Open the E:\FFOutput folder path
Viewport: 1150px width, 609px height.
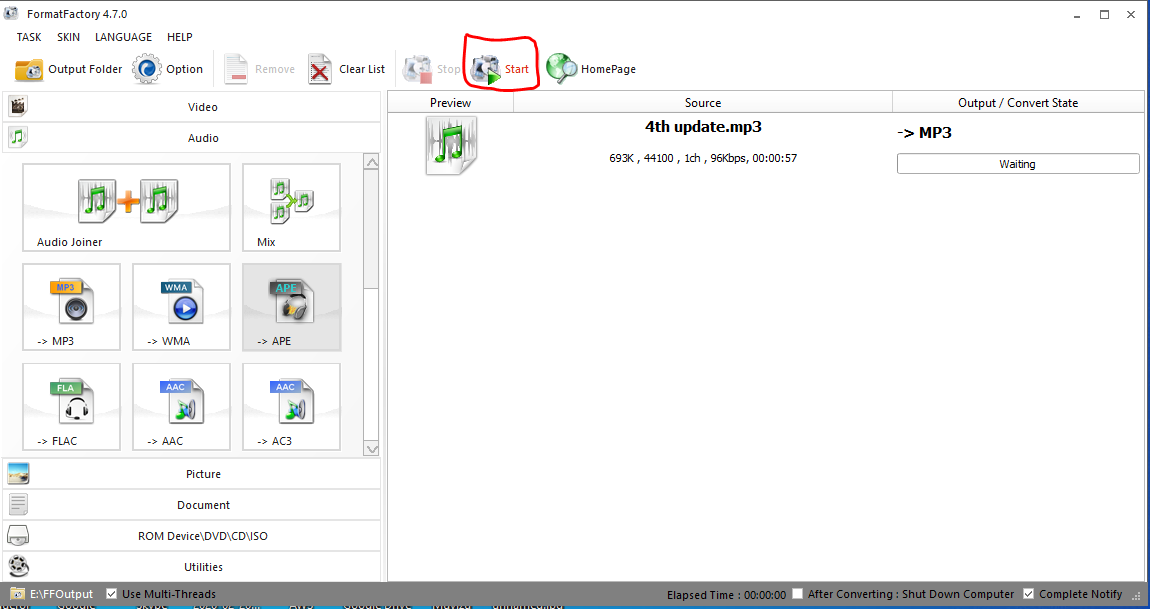click(x=62, y=594)
